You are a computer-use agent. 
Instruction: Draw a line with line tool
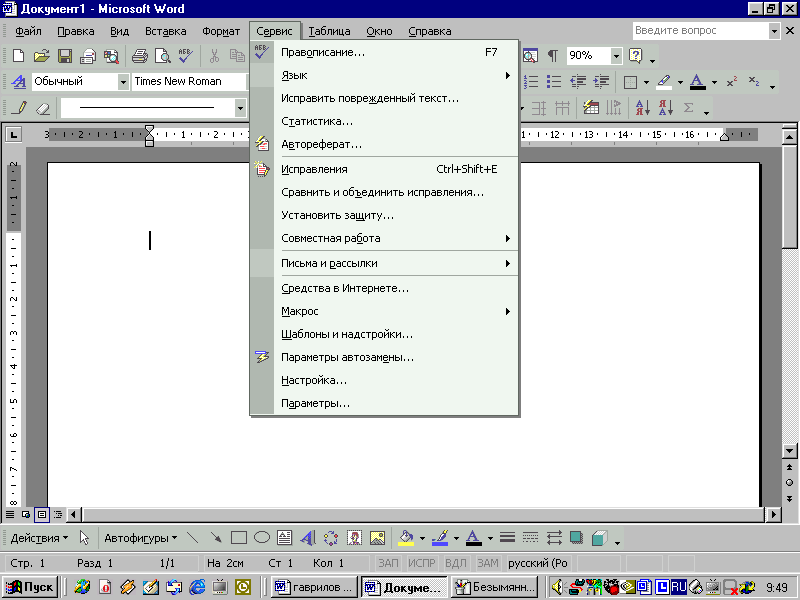(x=193, y=538)
